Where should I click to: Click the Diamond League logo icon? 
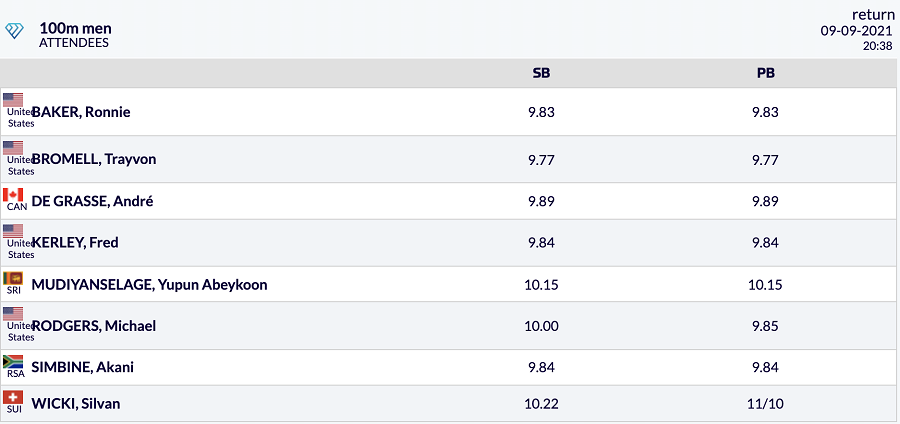pyautogui.click(x=14, y=30)
